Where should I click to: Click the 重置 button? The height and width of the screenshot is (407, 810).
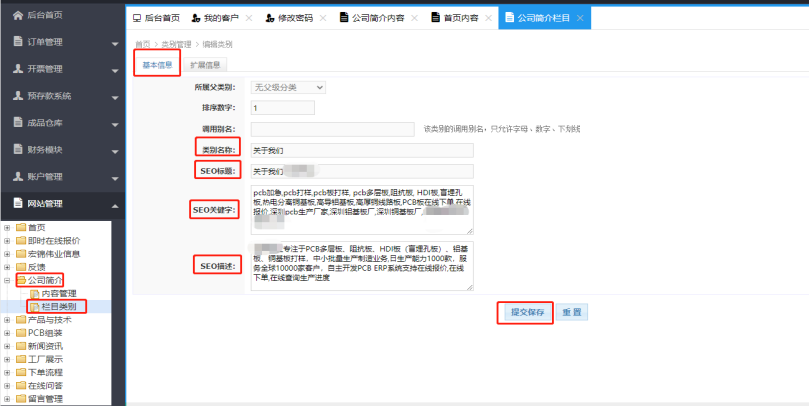point(572,312)
